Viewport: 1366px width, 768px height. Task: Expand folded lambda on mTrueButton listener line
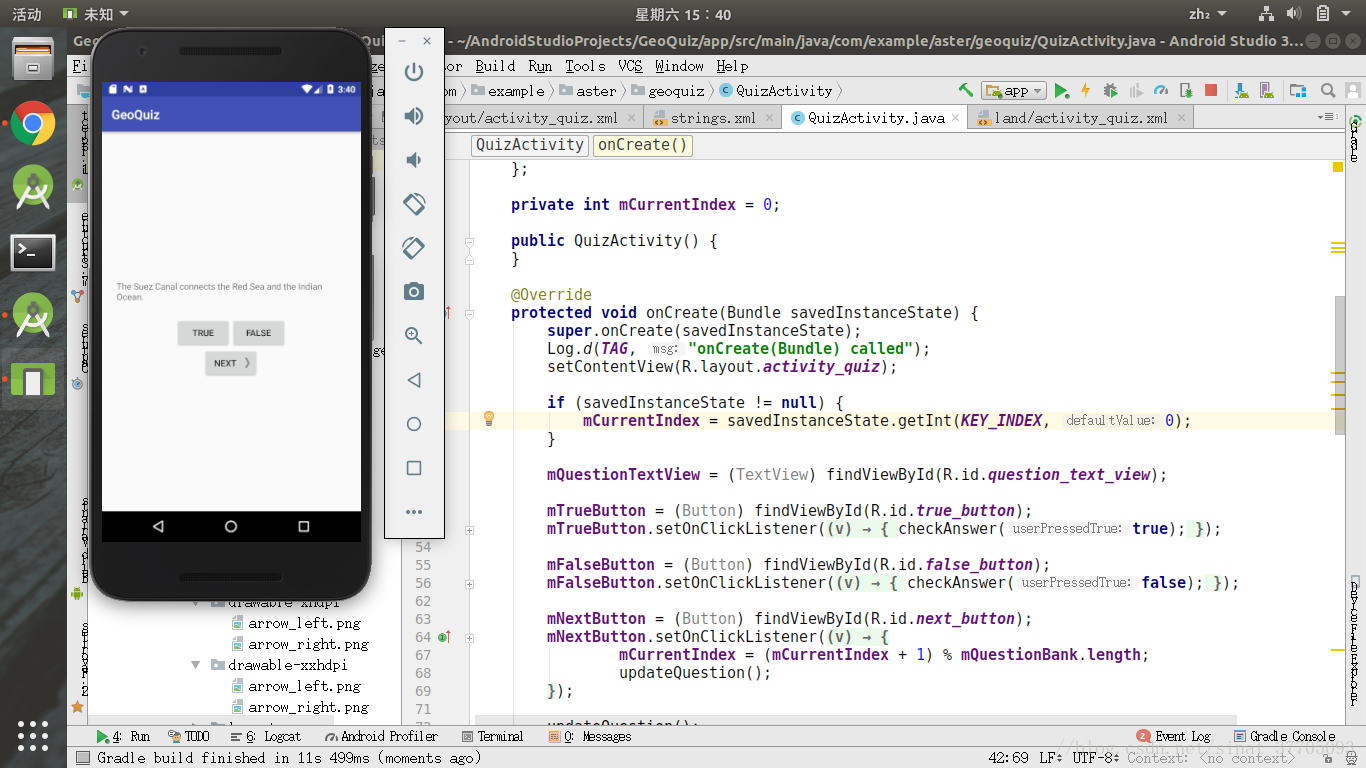pyautogui.click(x=470, y=529)
